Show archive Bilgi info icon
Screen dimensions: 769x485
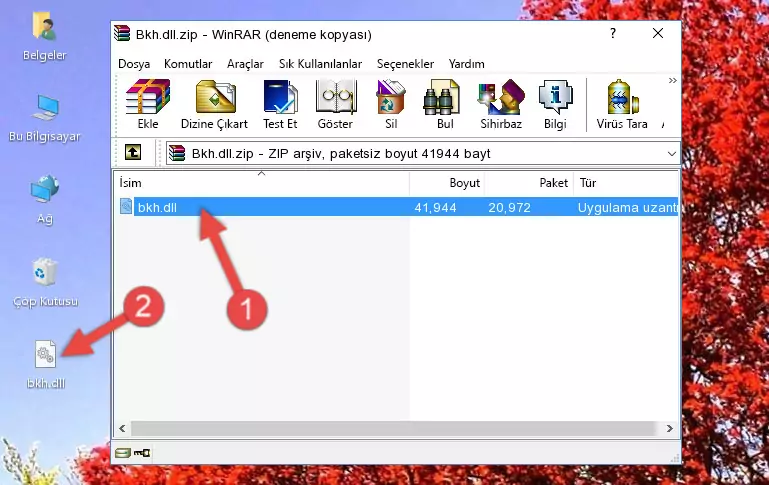556,97
